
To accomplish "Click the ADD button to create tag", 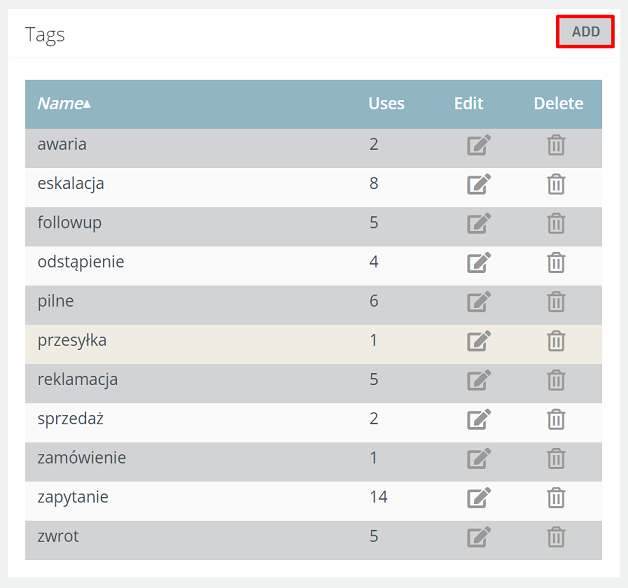I will [585, 32].
